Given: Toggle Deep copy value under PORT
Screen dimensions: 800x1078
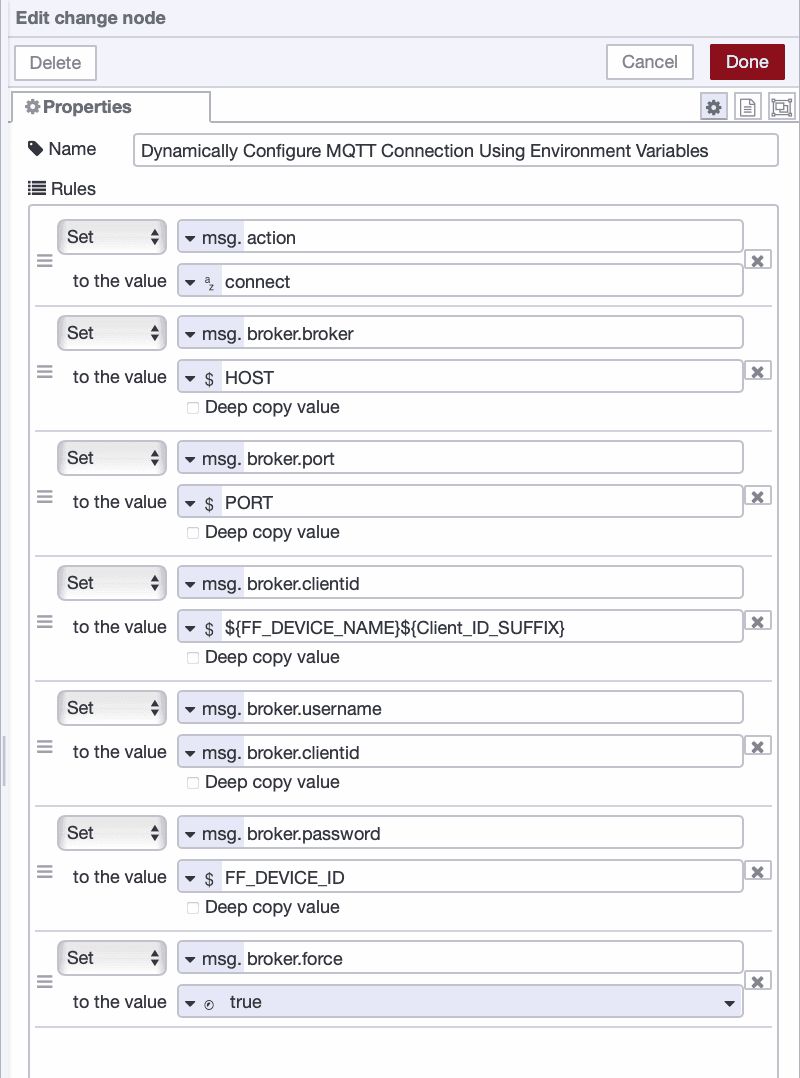Looking at the screenshot, I should click(x=193, y=533).
